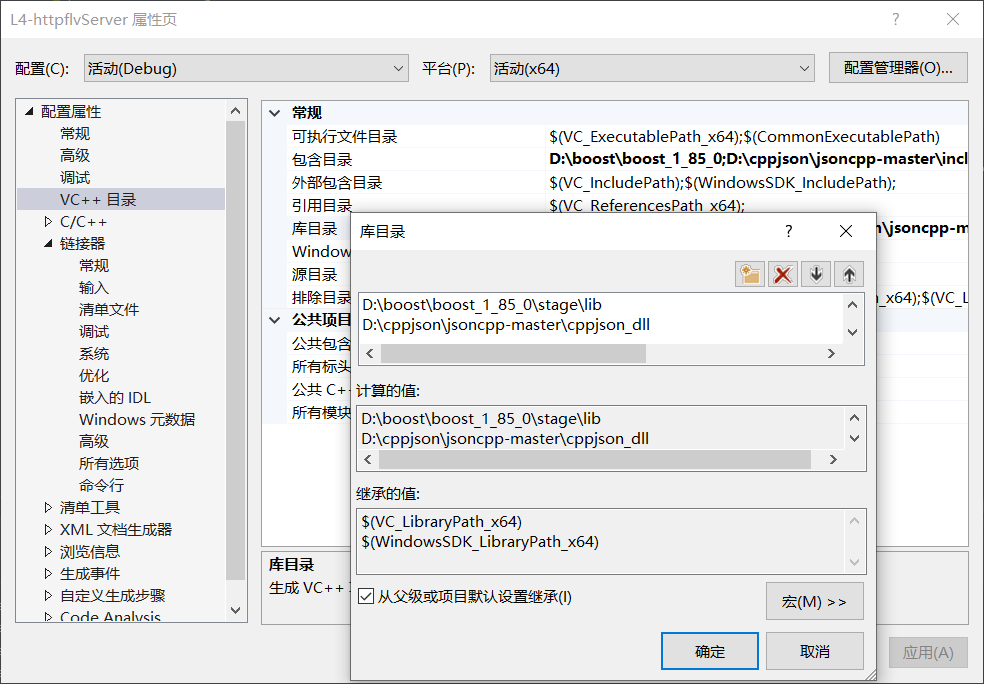Expand the 生成事件 tree node
Screen dimensions: 984x684
(48, 574)
